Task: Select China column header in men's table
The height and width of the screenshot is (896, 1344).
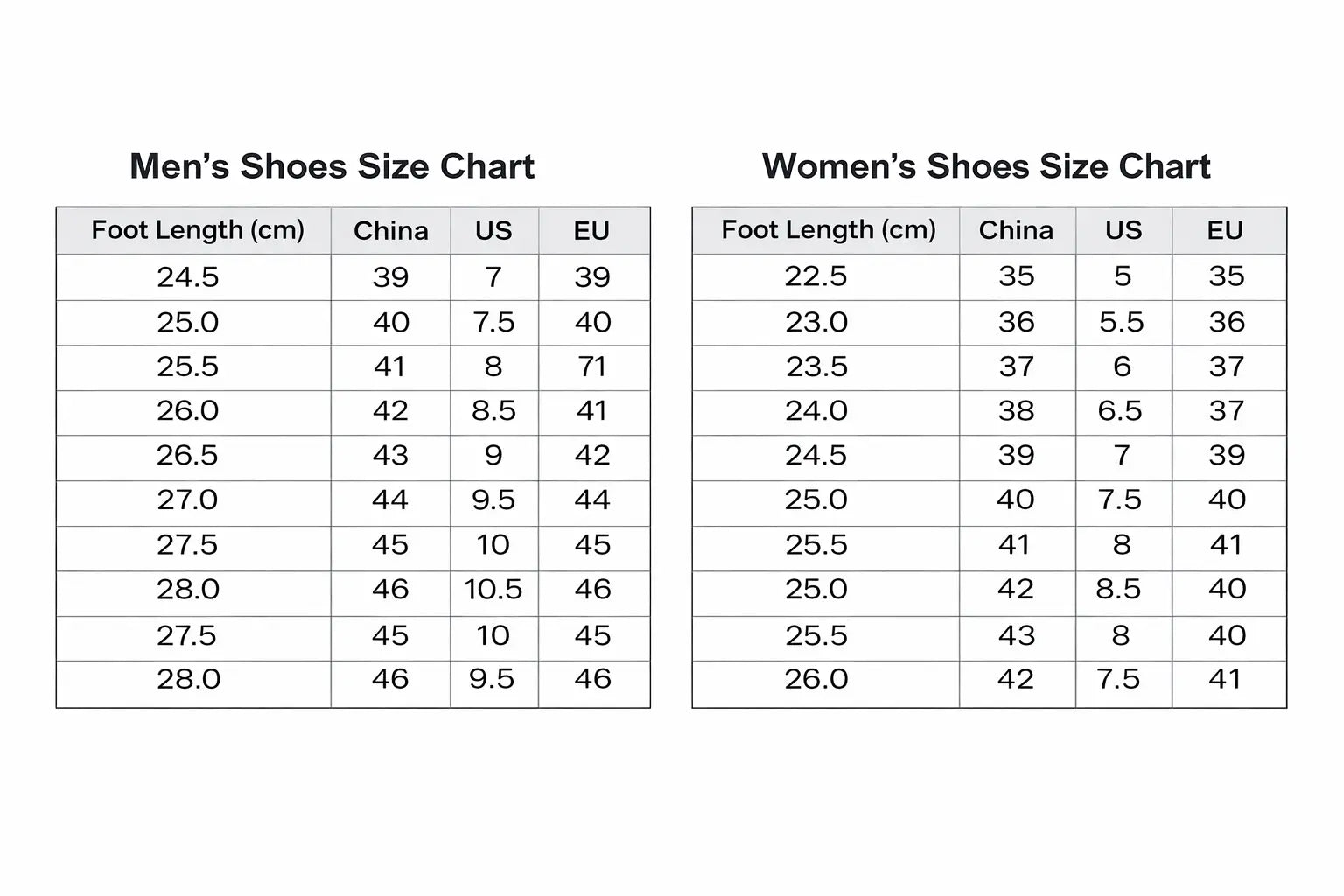Action: (x=390, y=231)
